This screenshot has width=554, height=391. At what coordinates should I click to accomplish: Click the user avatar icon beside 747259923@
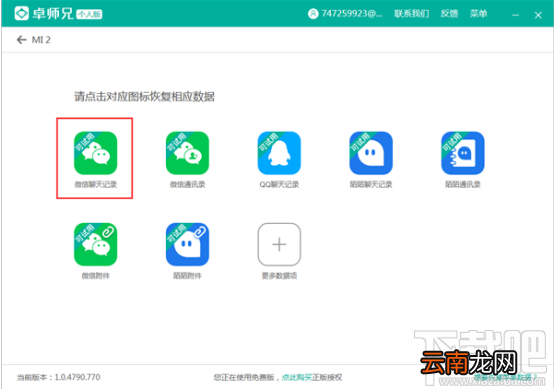coord(313,14)
